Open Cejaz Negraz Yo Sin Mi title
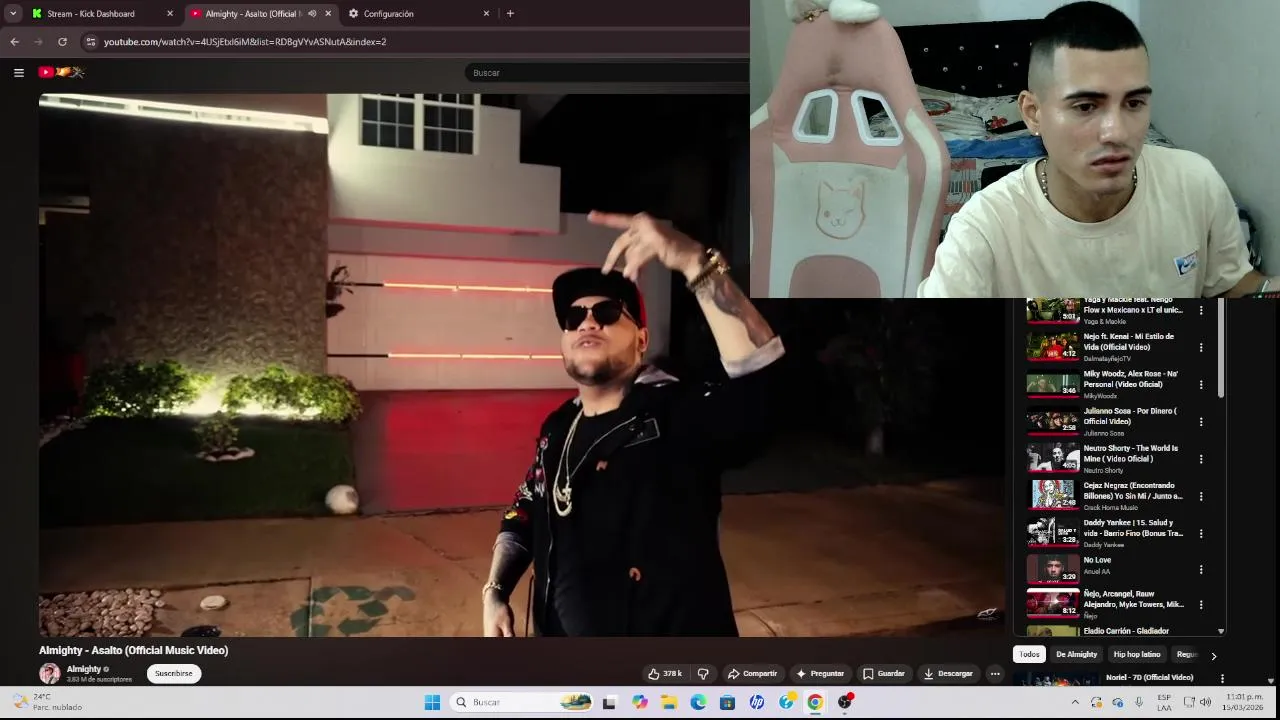This screenshot has height=720, width=1280. tap(1133, 491)
